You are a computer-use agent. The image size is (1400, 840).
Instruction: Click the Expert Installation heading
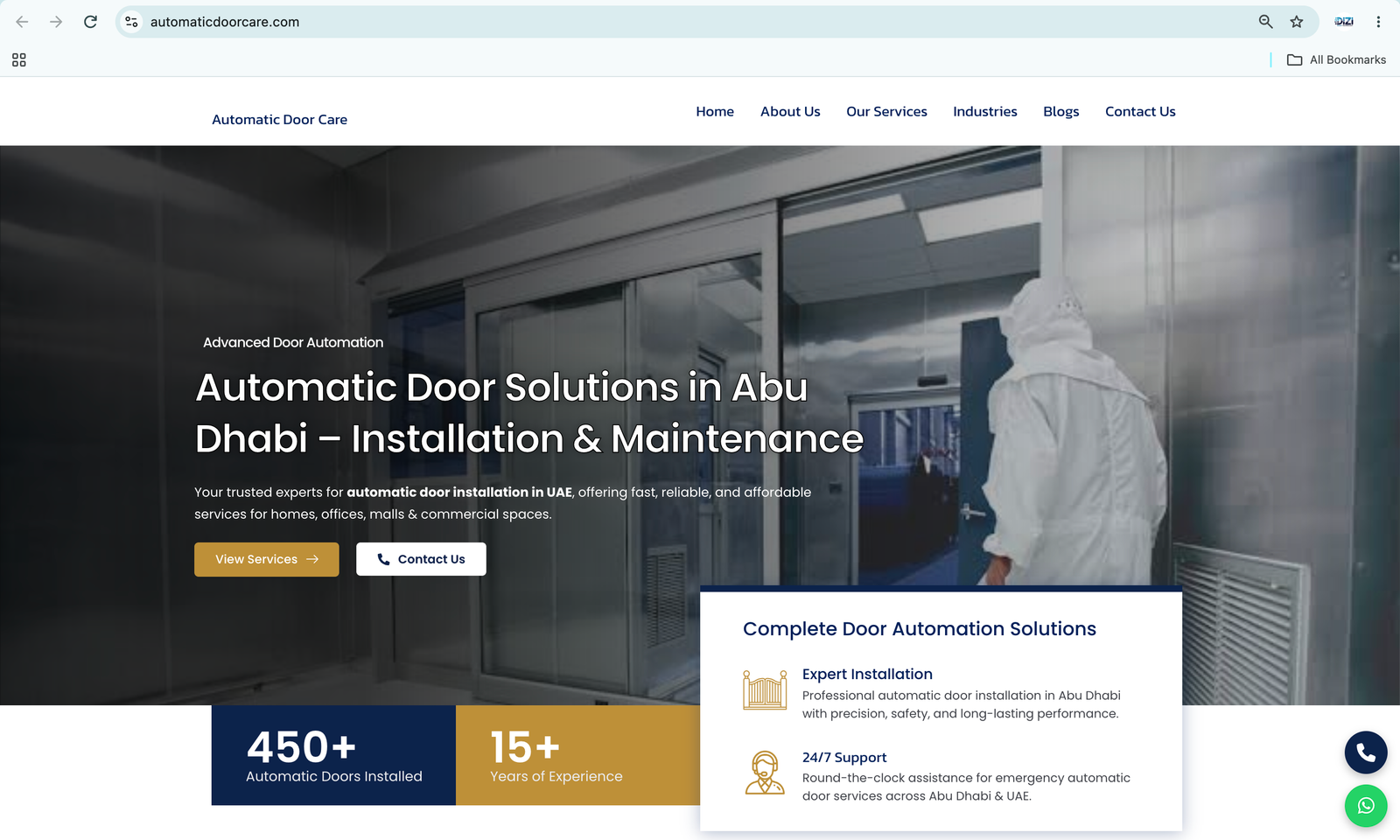click(x=867, y=675)
